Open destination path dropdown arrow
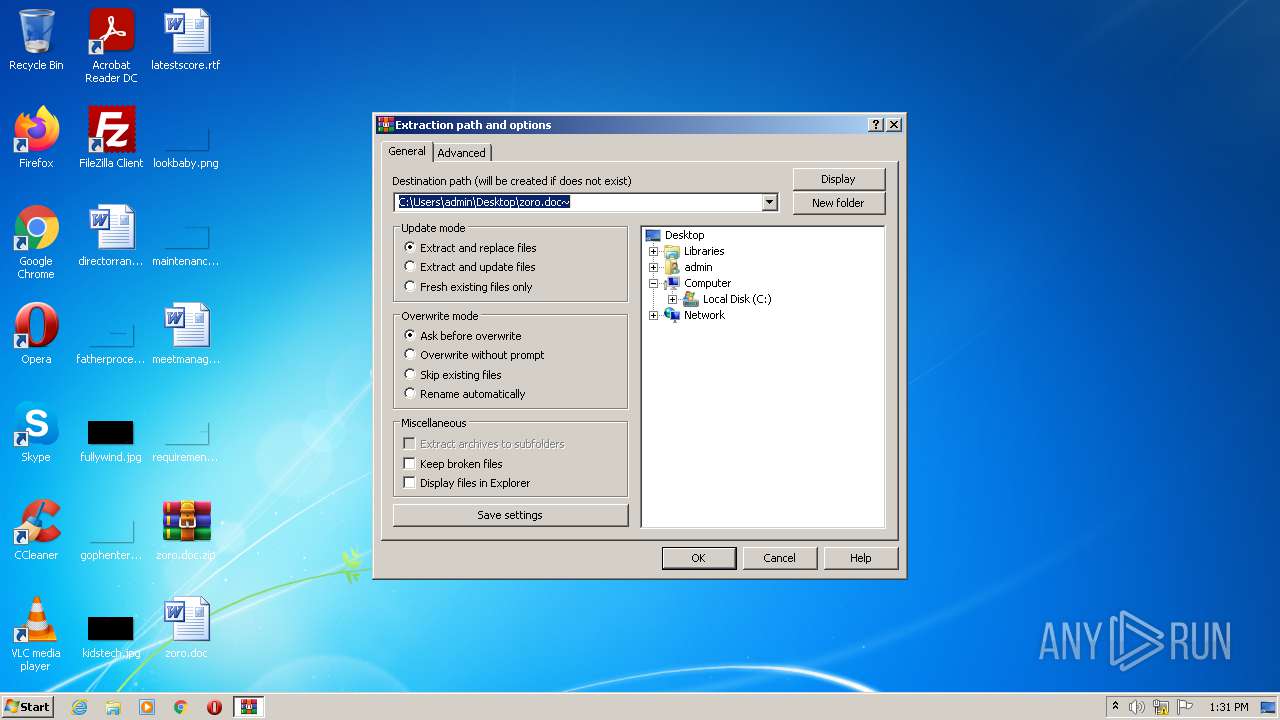The height and width of the screenshot is (720, 1280). (x=769, y=203)
